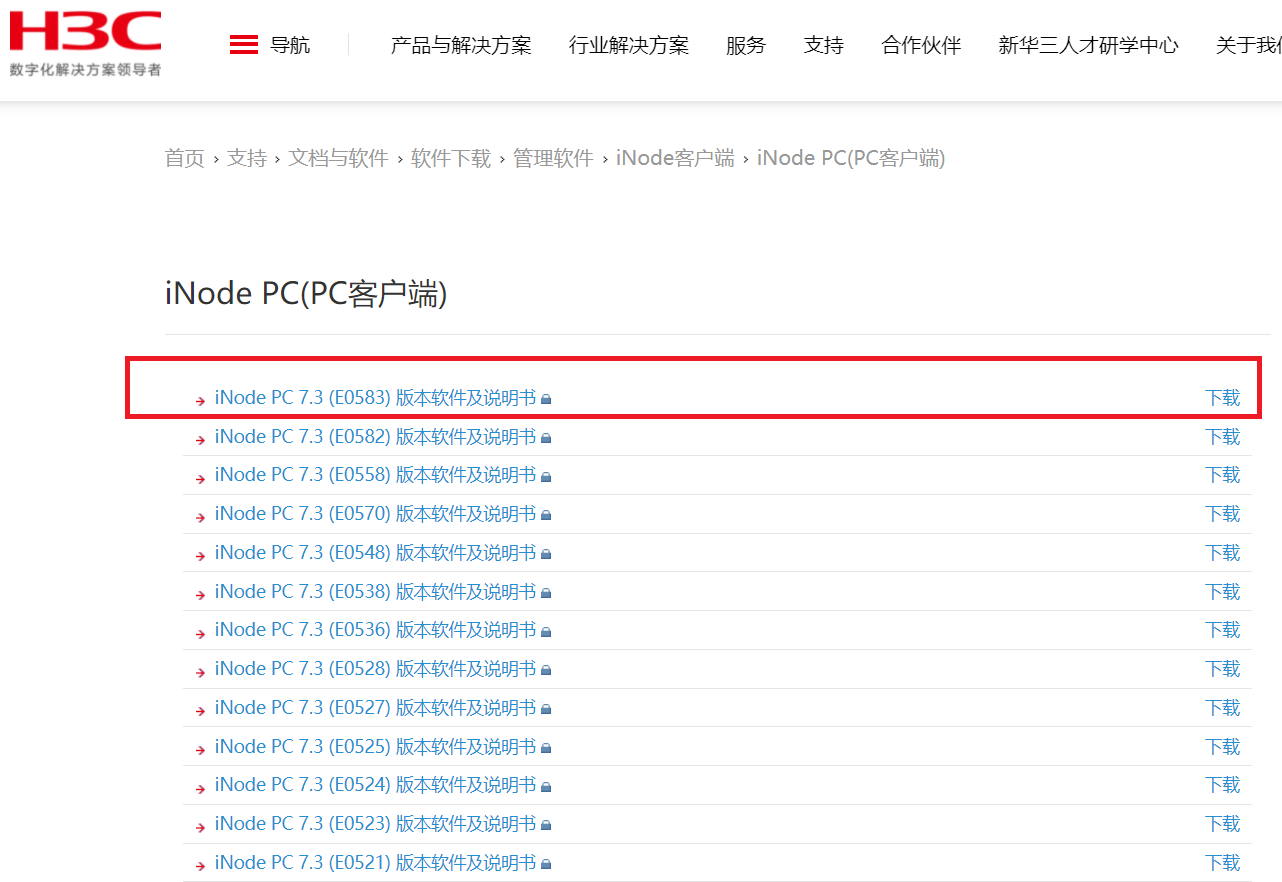Viewport: 1282px width, 882px height.
Task: Click the lock icon beside the E0525 entry
Action: [546, 748]
